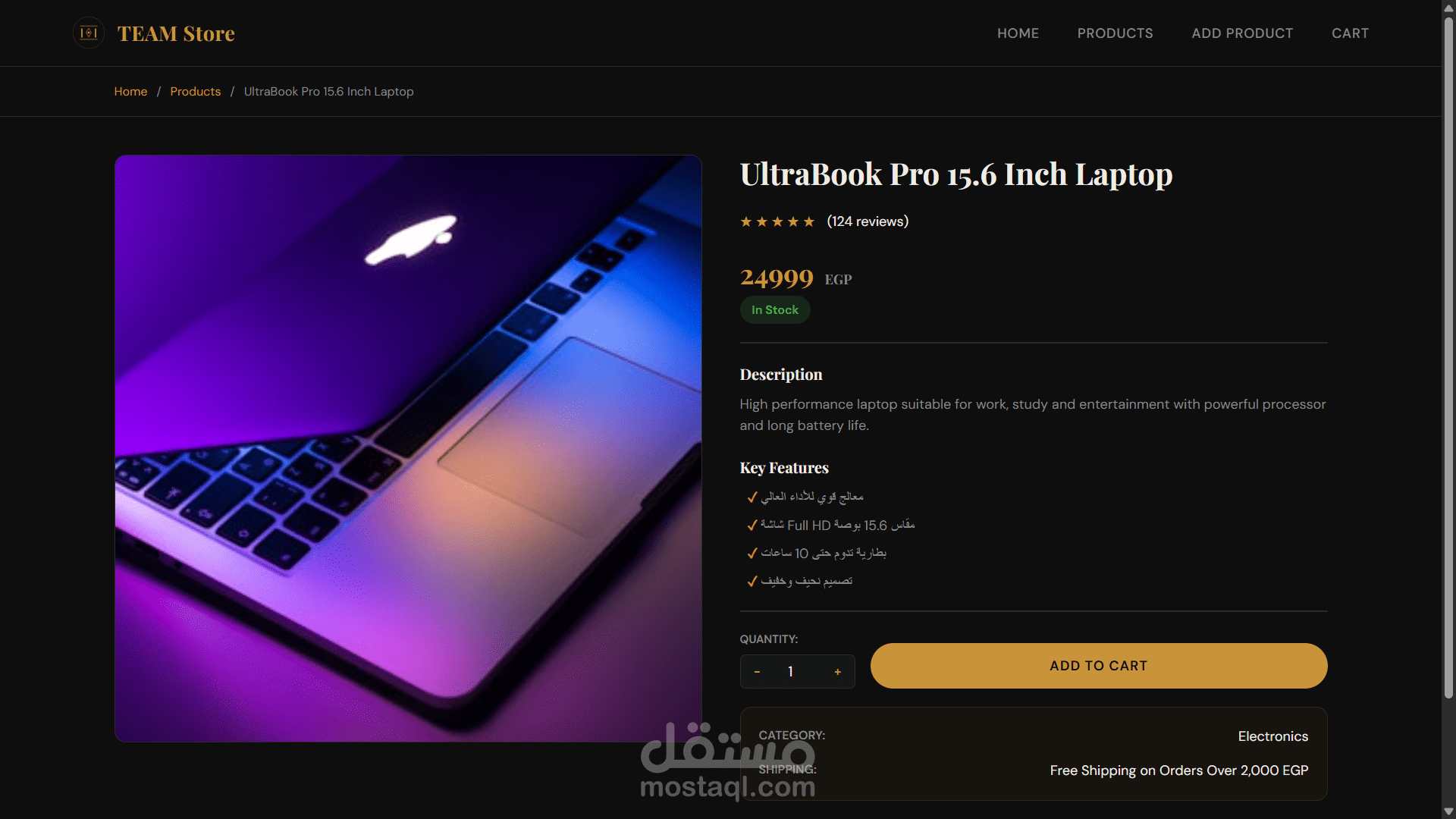Click the In Stock badge

point(775,310)
